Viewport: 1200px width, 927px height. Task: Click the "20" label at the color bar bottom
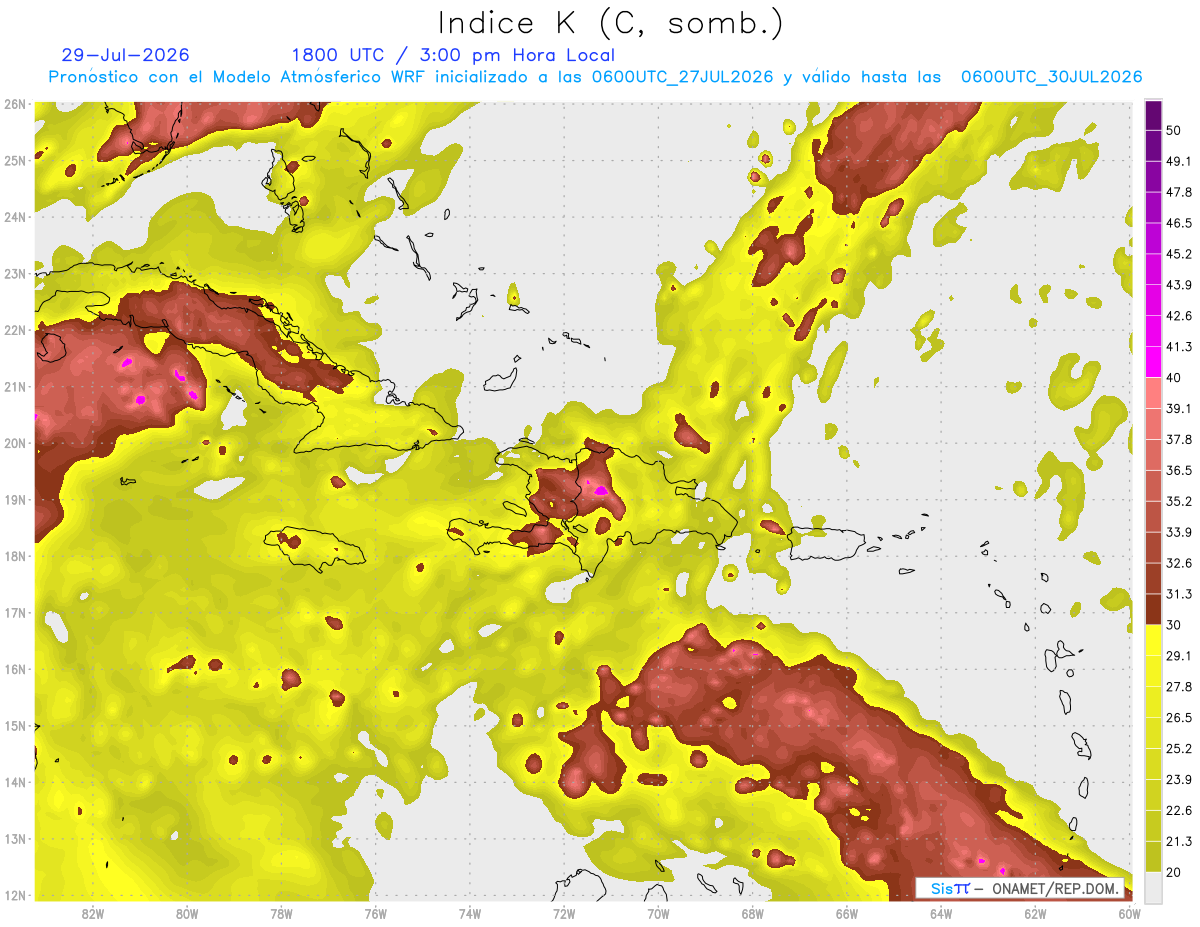(x=1175, y=873)
